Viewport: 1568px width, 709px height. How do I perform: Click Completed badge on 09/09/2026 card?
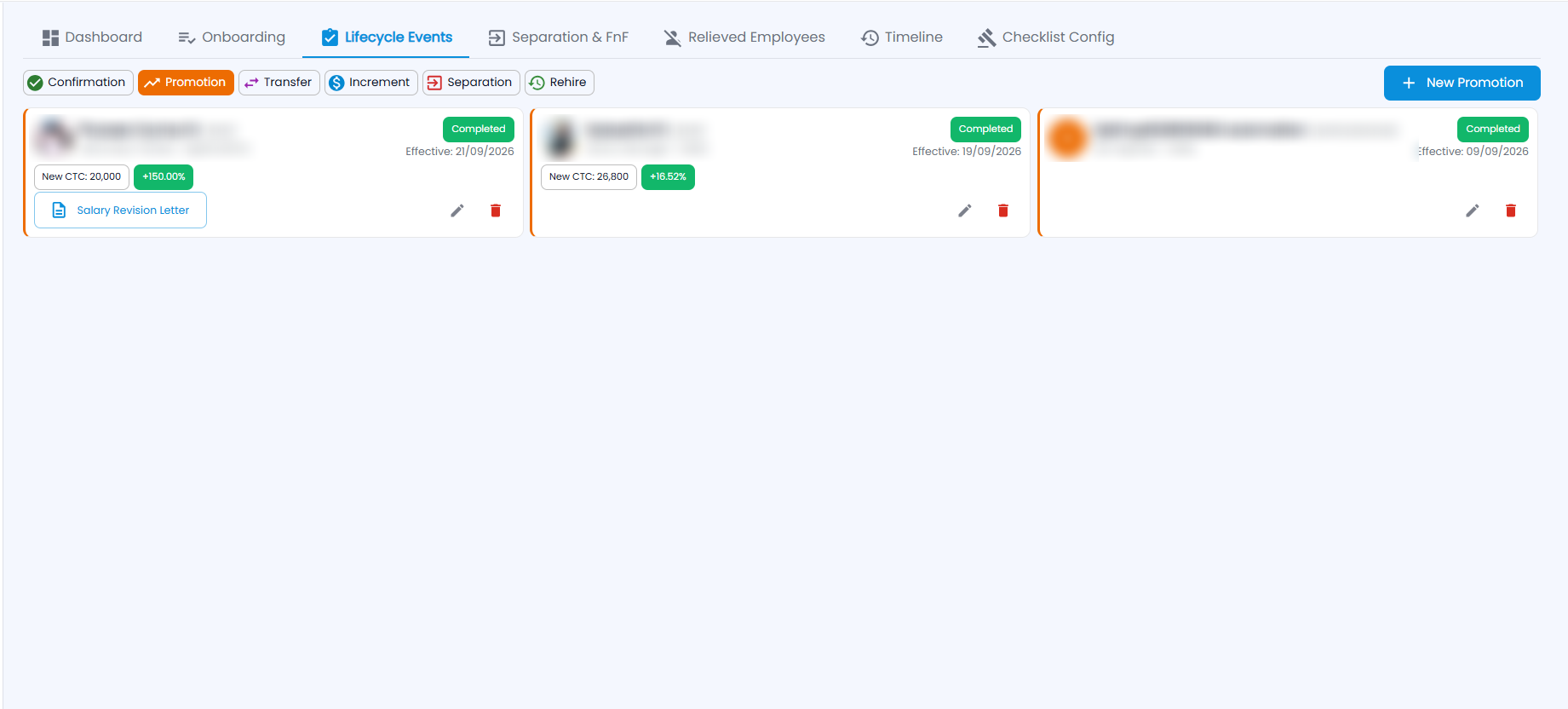click(x=1493, y=130)
